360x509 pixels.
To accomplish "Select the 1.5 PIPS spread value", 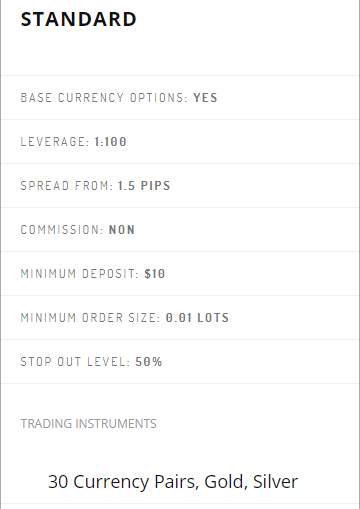I will pos(144,186).
